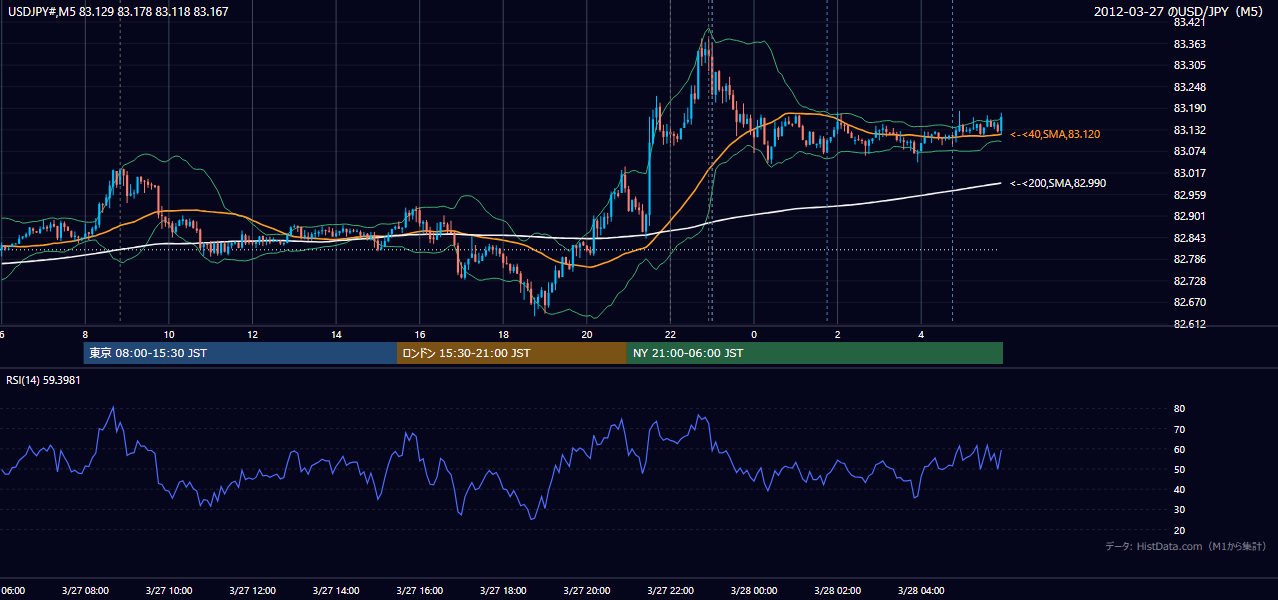Click RSI scale value 70
Screen dimensions: 1278x600
click(1179, 429)
